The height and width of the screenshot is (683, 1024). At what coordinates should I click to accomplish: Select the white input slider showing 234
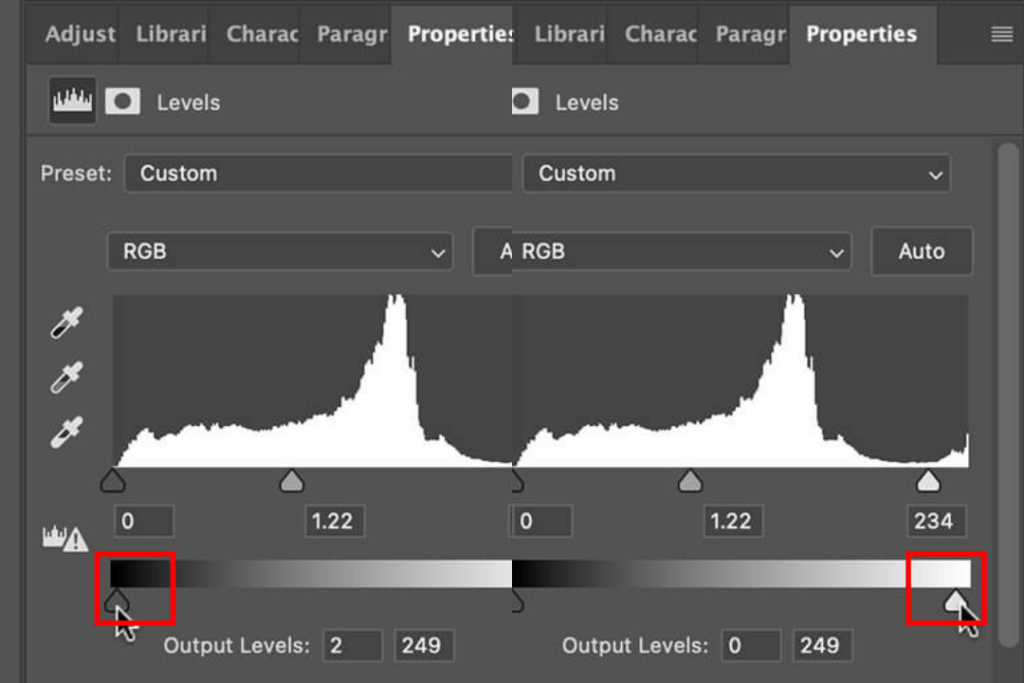[x=927, y=480]
